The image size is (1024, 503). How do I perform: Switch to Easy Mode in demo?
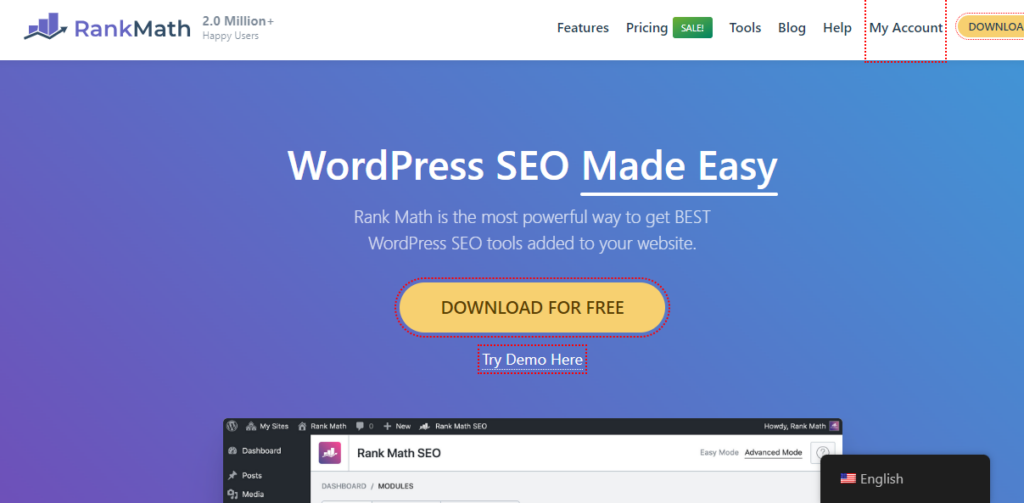point(719,453)
